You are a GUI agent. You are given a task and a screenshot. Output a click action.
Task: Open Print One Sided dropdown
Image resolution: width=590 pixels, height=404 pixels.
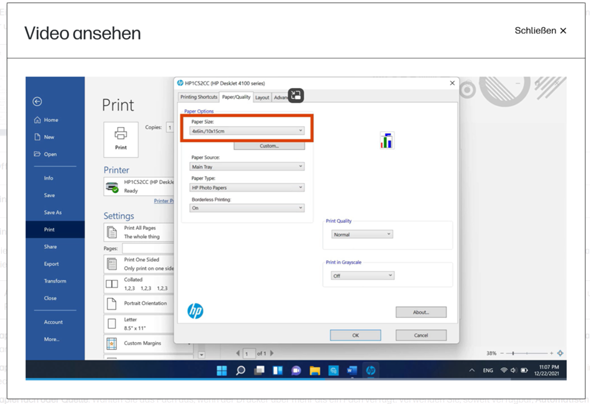point(138,264)
